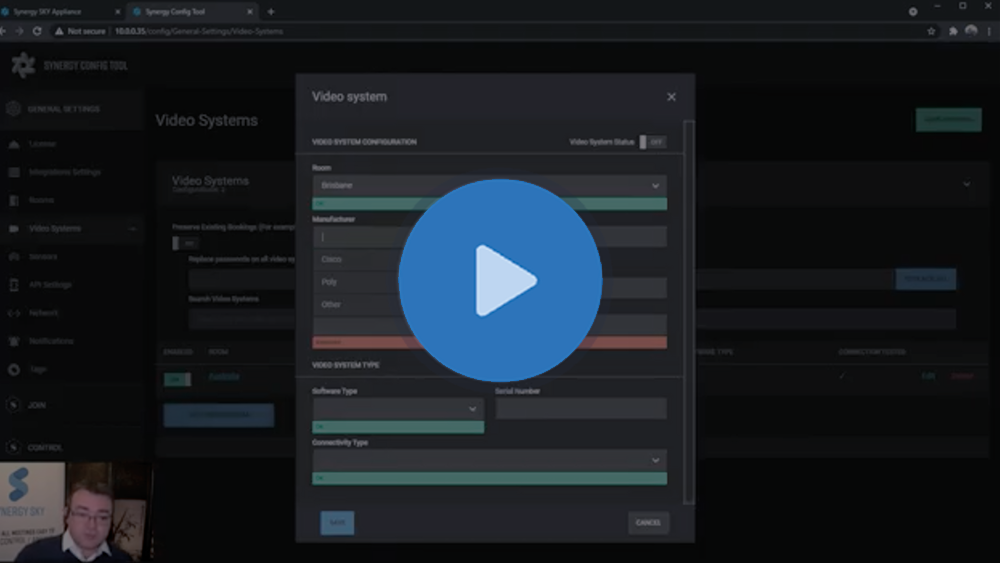Click the Integrations Settings sidebar icon

tap(14, 172)
